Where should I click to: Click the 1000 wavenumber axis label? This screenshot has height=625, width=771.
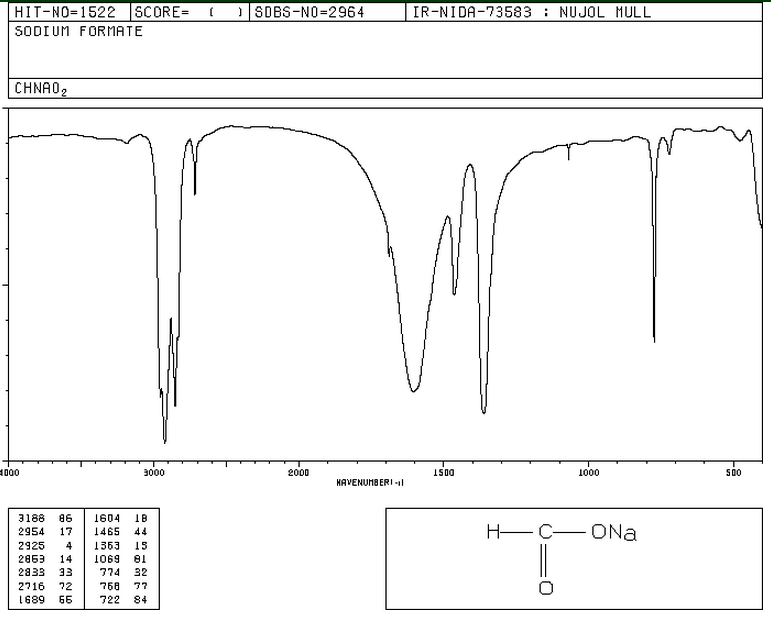(589, 473)
